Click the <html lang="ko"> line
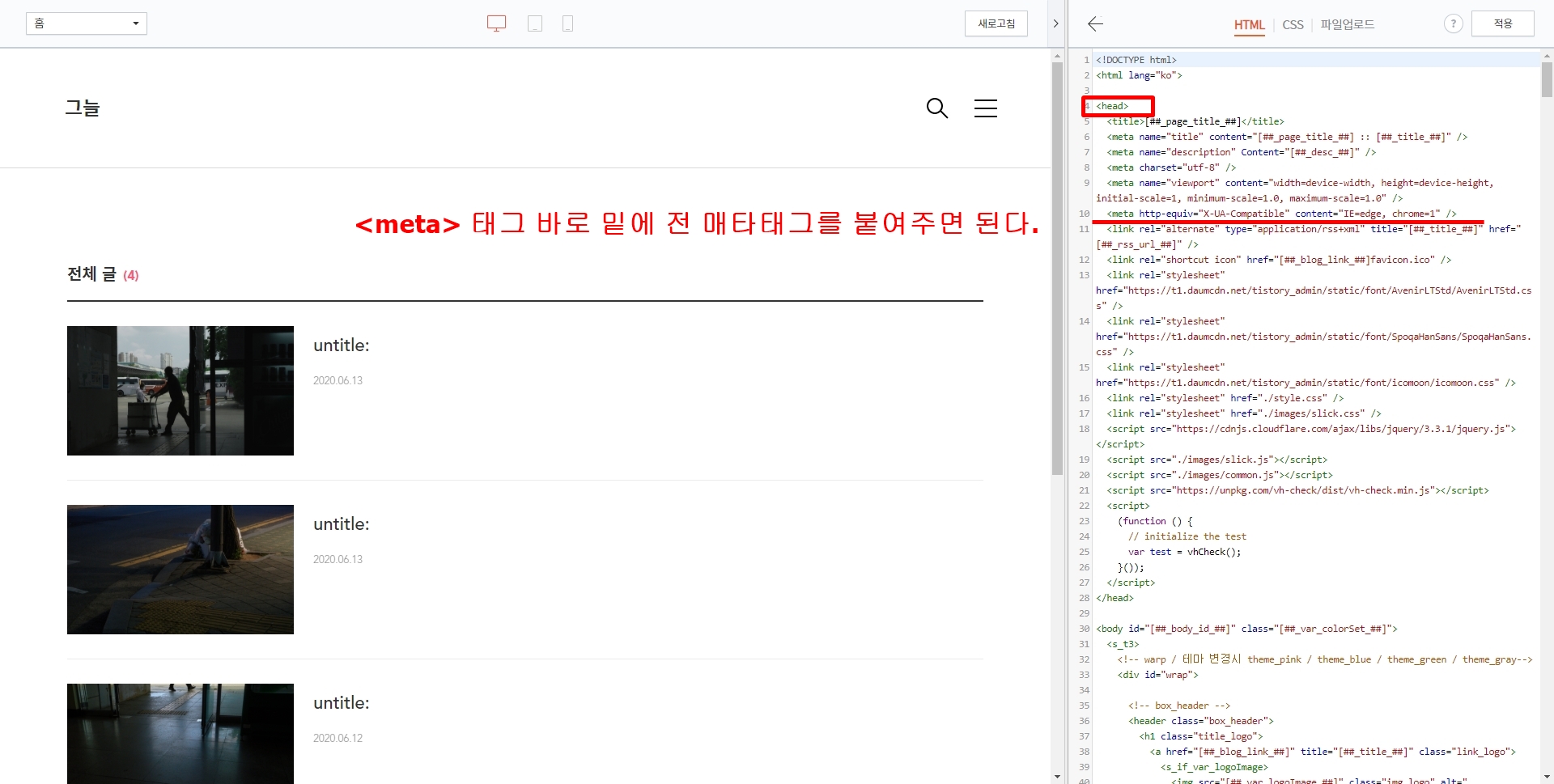 coord(1139,75)
